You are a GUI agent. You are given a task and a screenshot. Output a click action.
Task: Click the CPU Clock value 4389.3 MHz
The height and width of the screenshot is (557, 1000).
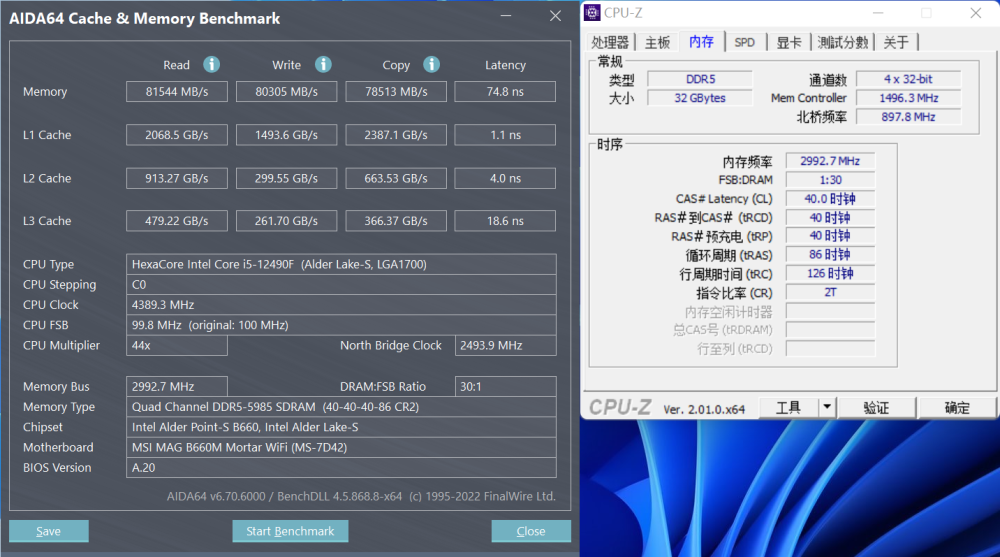click(x=341, y=304)
